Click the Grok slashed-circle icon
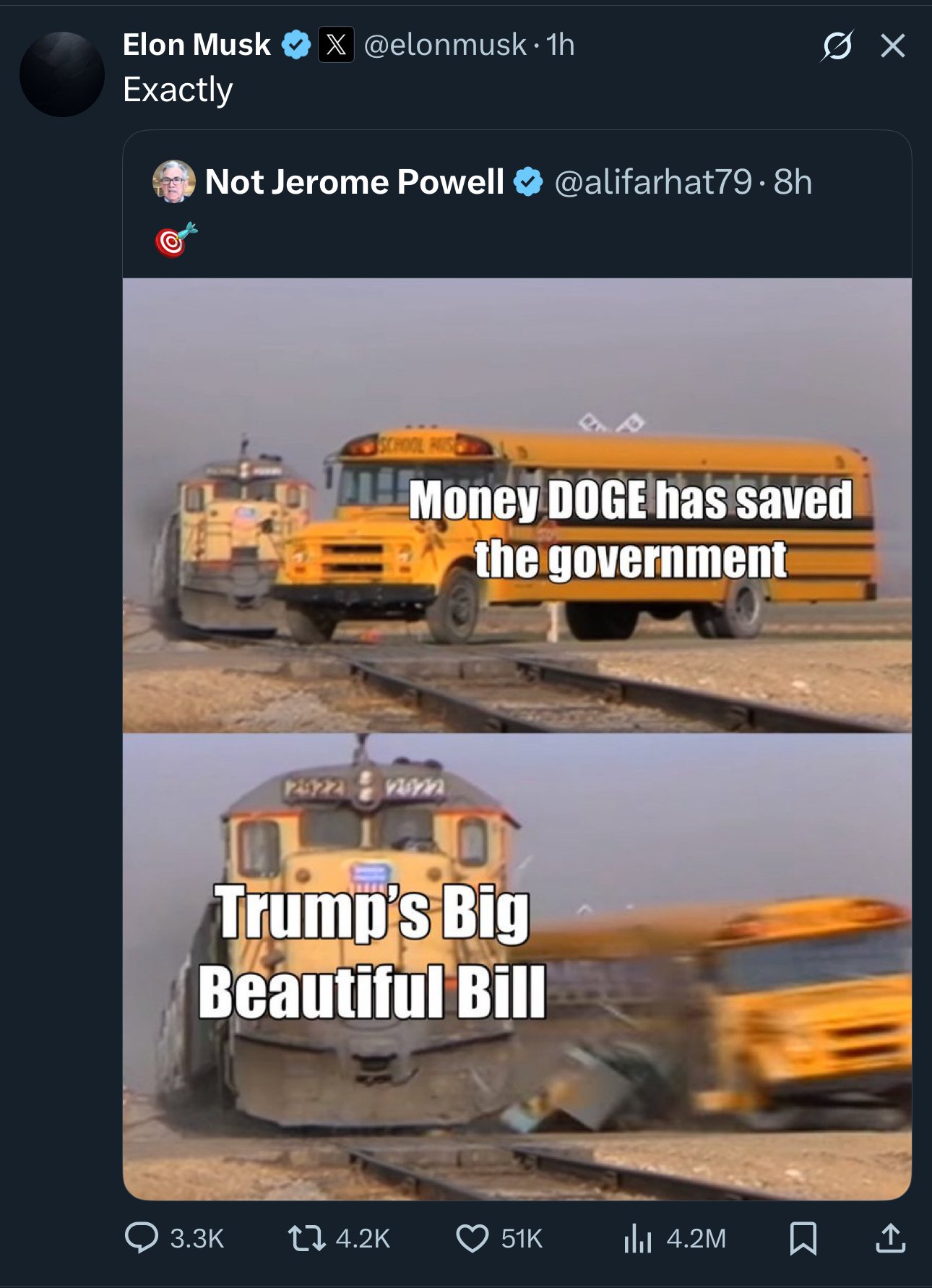Image resolution: width=932 pixels, height=1288 pixels. coord(837,46)
